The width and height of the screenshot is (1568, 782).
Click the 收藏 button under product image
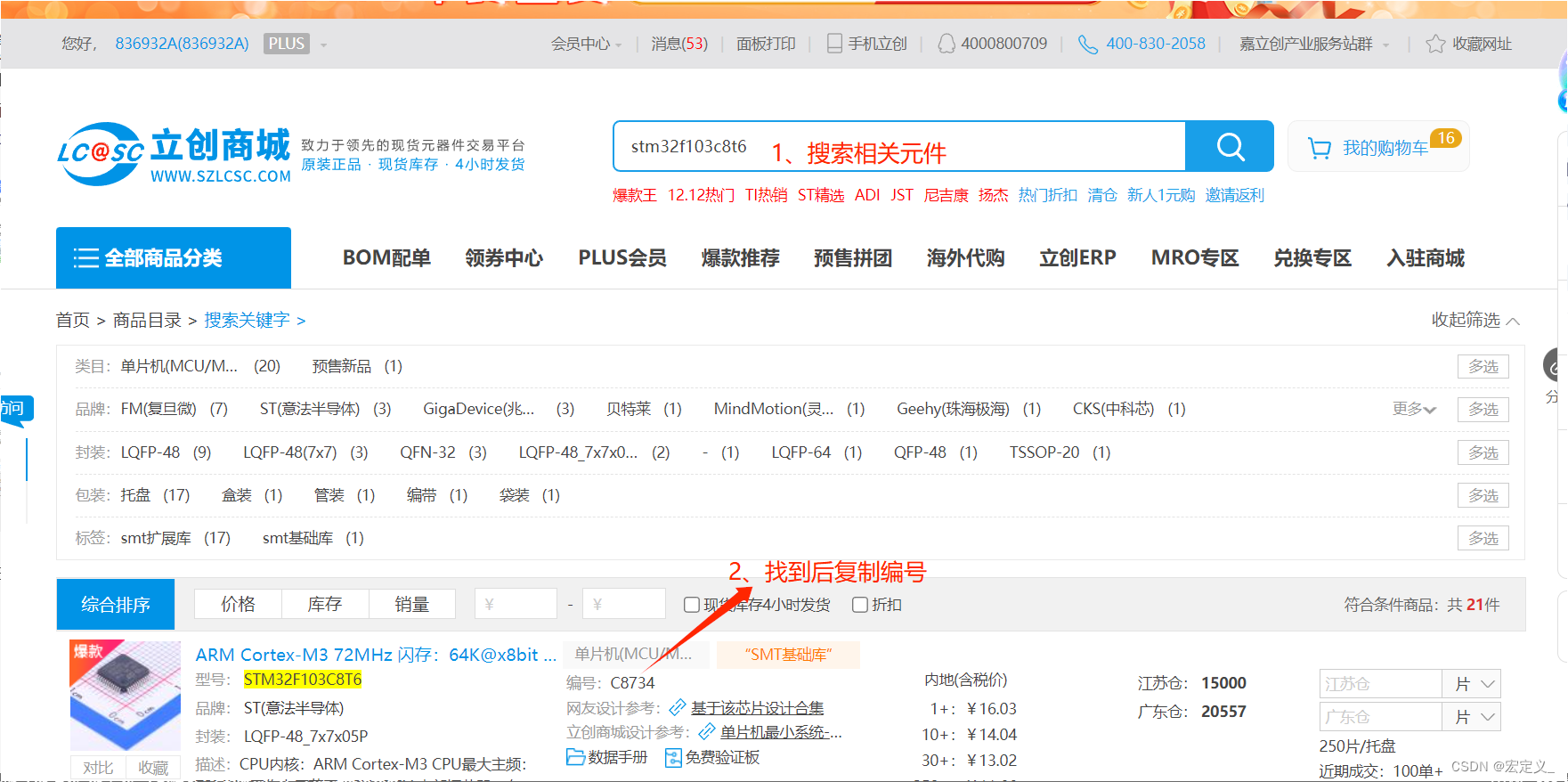(x=153, y=768)
